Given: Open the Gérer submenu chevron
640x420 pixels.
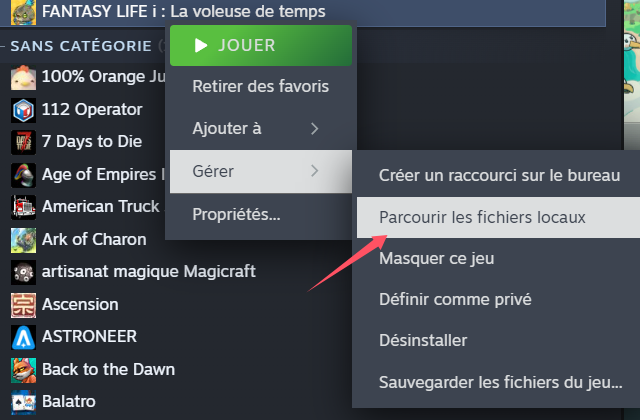Looking at the screenshot, I should [x=314, y=171].
